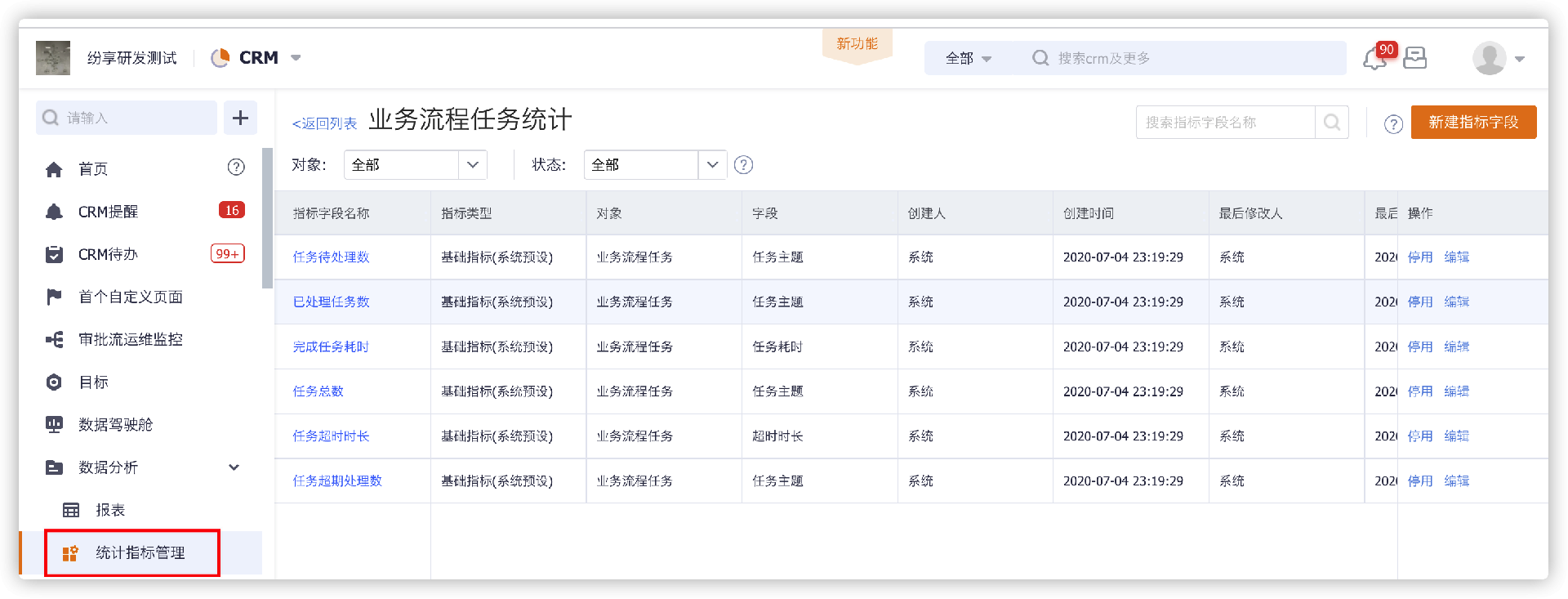The height and width of the screenshot is (599, 1568).
Task: Click 编辑 for 任务待处理数 row
Action: [x=1457, y=257]
